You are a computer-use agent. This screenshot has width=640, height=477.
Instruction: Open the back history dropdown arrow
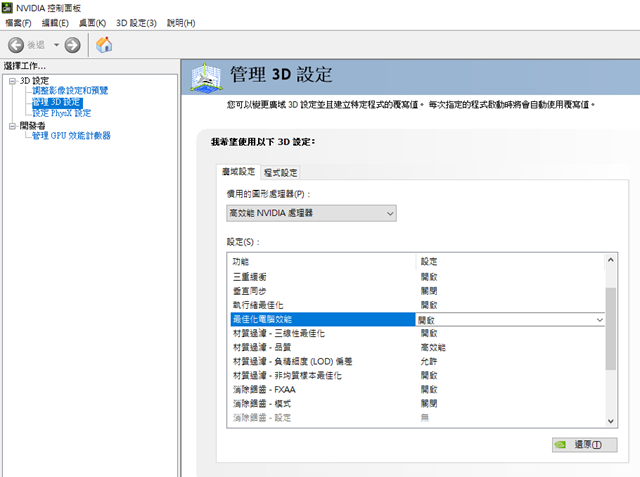click(x=56, y=45)
